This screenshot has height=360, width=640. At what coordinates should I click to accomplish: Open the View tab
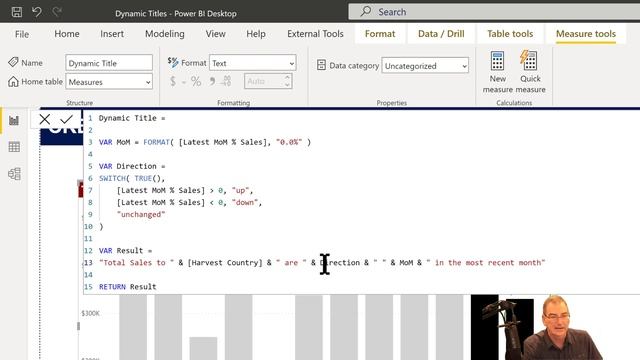[x=216, y=34]
